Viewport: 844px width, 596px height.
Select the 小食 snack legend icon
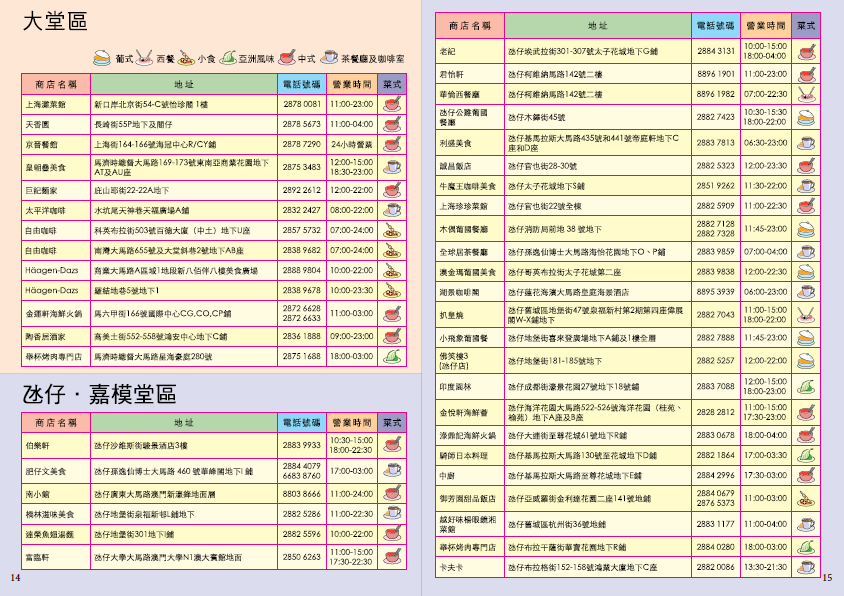187,58
